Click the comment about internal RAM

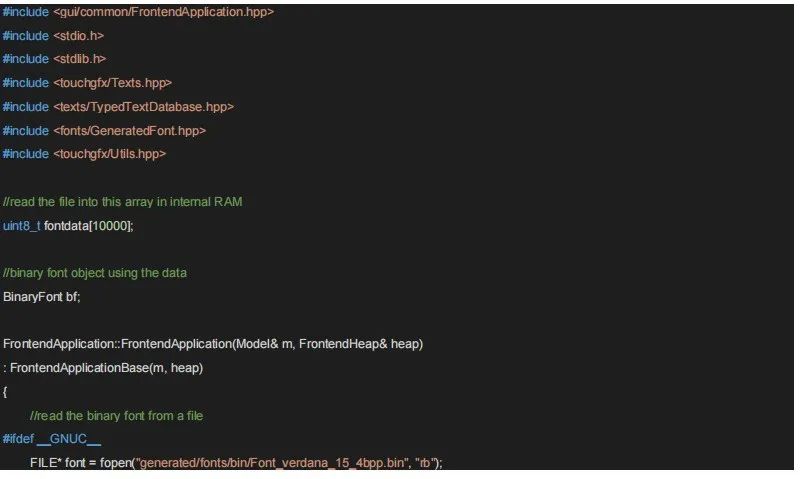pyautogui.click(x=122, y=202)
